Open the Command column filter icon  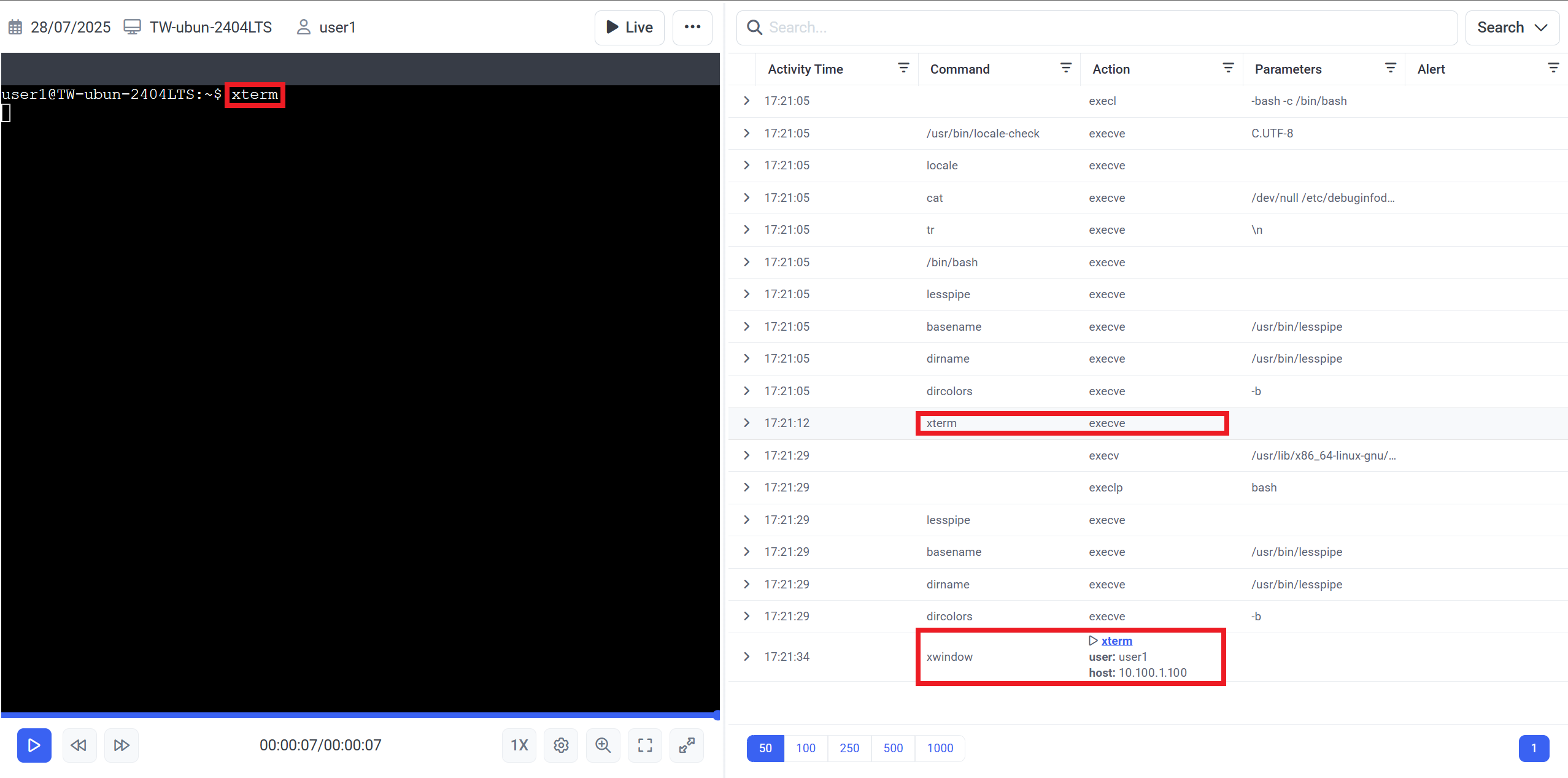click(1066, 68)
